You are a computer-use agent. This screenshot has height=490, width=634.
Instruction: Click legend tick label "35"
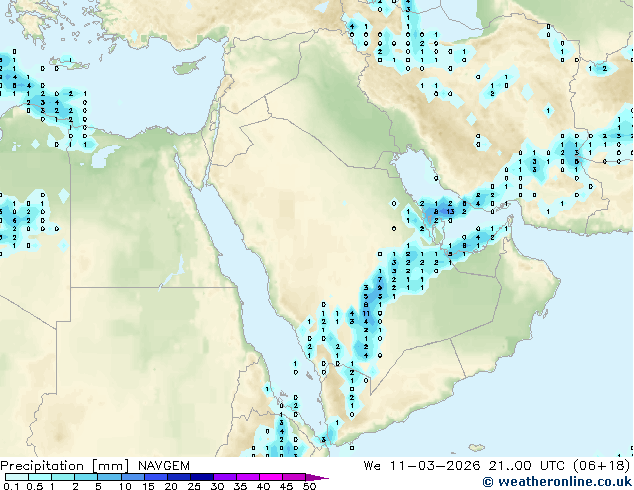pyautogui.click(x=240, y=486)
